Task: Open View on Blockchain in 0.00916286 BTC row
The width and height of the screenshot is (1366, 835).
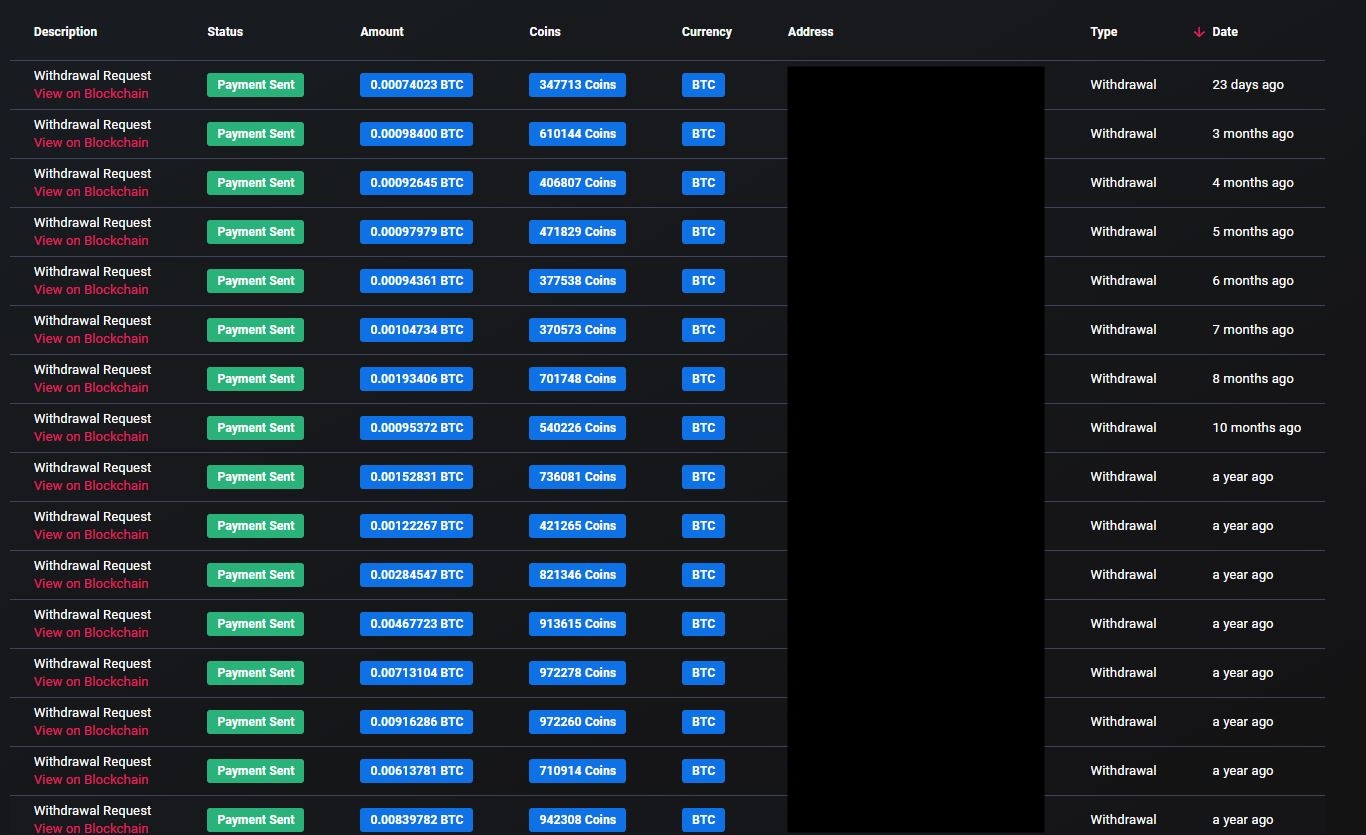Action: pyautogui.click(x=91, y=731)
